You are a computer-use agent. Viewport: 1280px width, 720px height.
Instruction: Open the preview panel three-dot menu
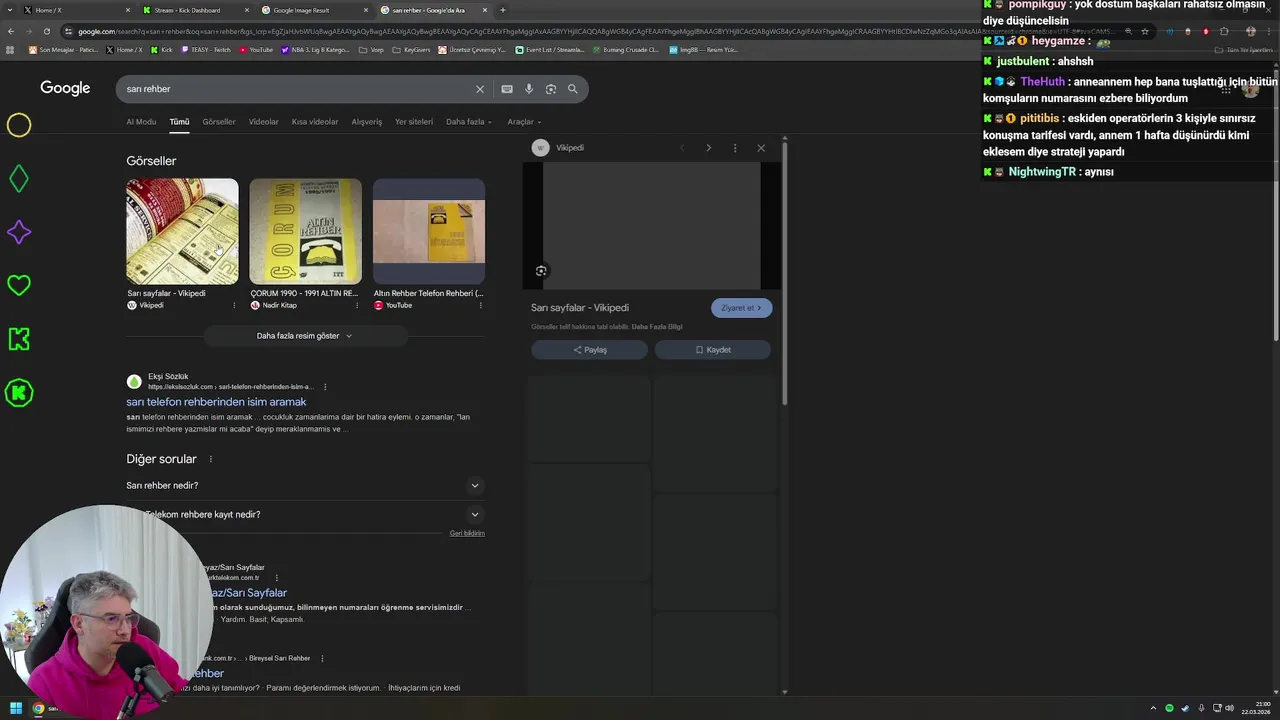pyautogui.click(x=735, y=148)
